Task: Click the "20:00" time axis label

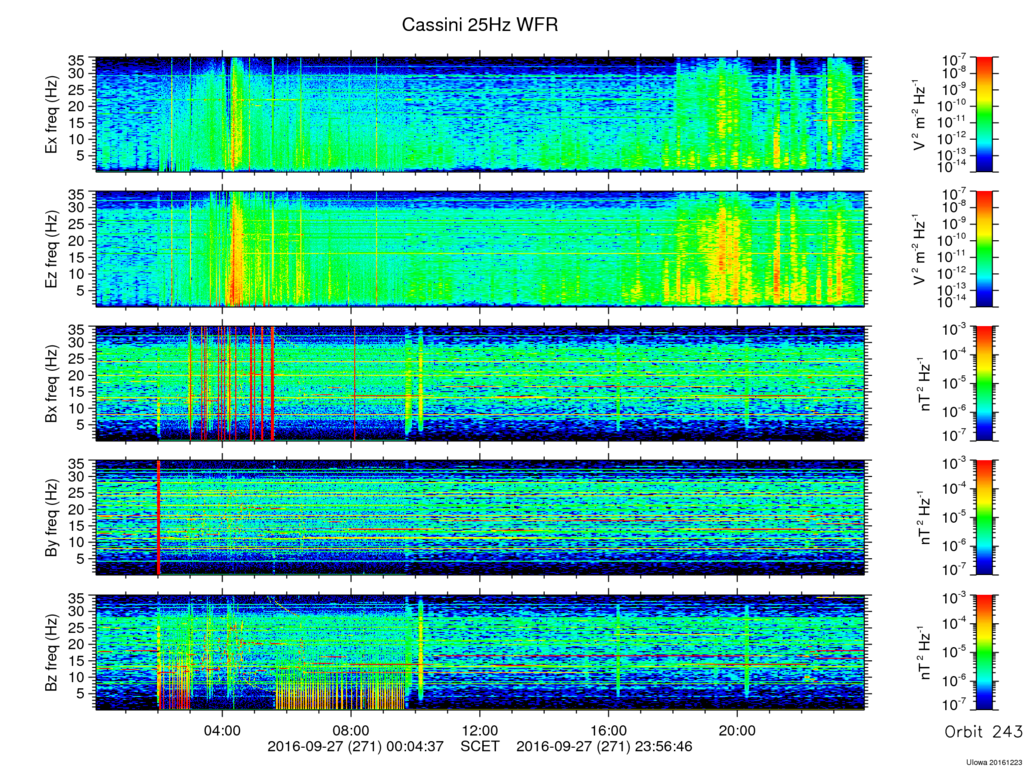Action: (x=737, y=730)
